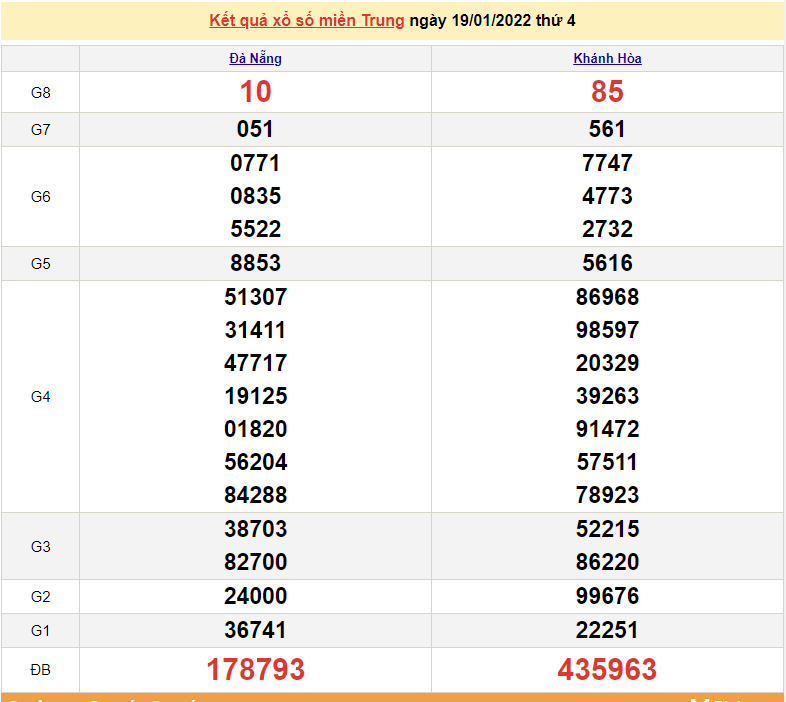The image size is (786, 702).
Task: Select G5 number 8853
Action: 256,263
